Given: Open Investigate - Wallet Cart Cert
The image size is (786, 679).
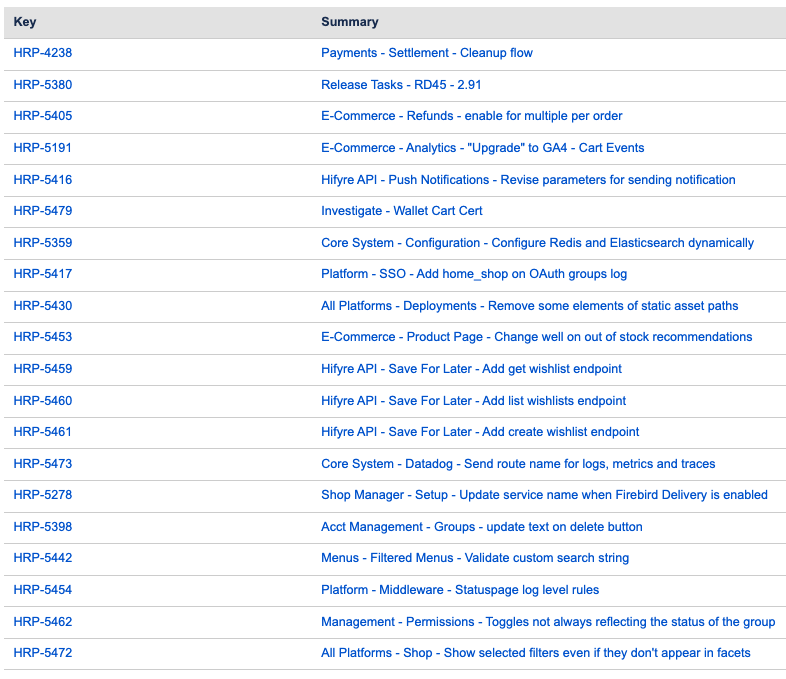Looking at the screenshot, I should pyautogui.click(x=401, y=211).
